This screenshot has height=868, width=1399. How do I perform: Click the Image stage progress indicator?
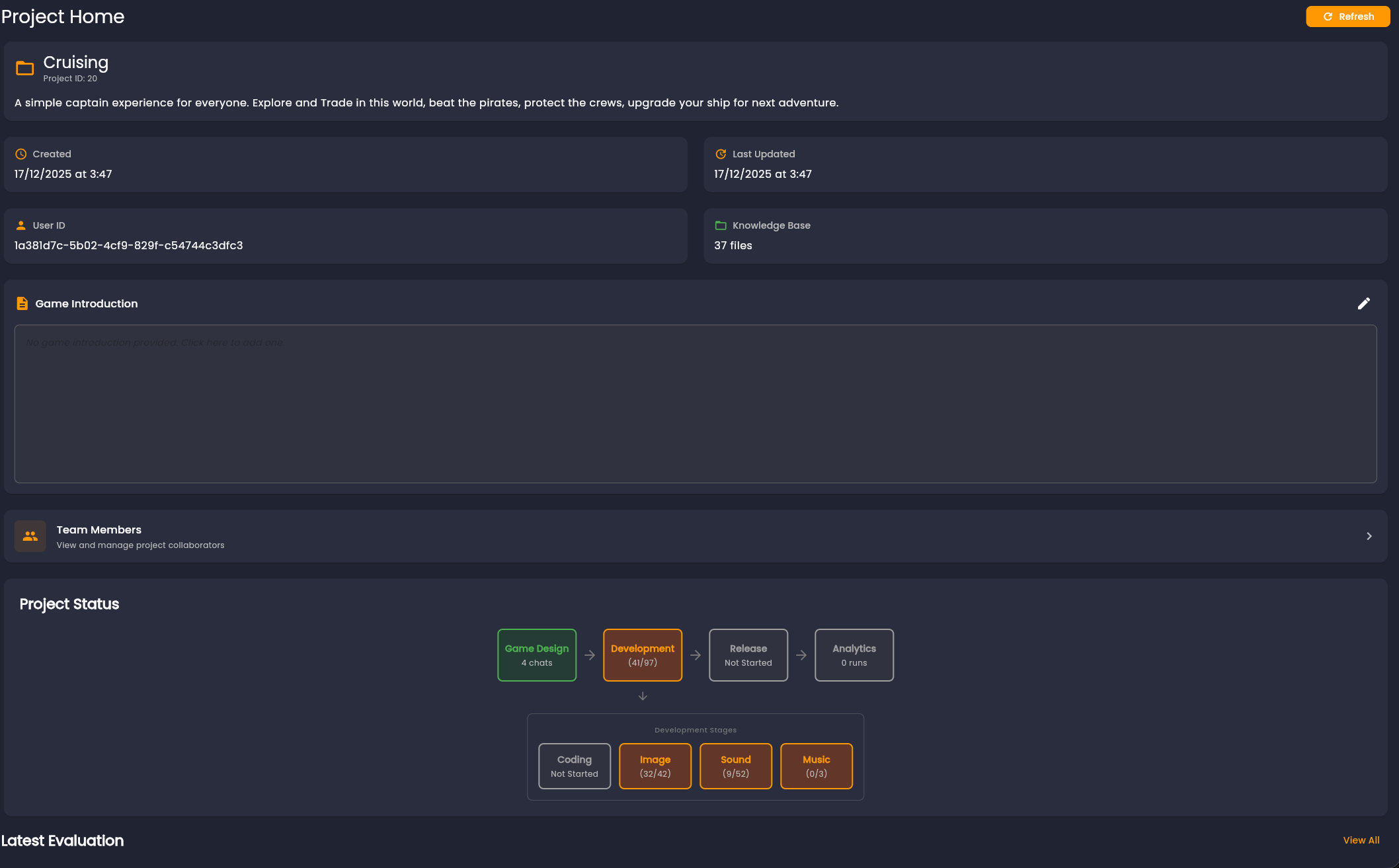tap(655, 766)
